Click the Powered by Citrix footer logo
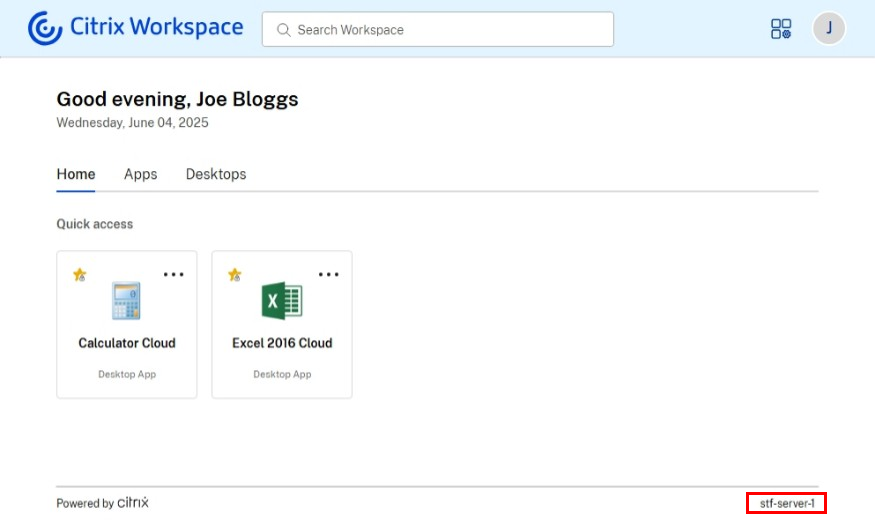This screenshot has height=523, width=875. [133, 503]
